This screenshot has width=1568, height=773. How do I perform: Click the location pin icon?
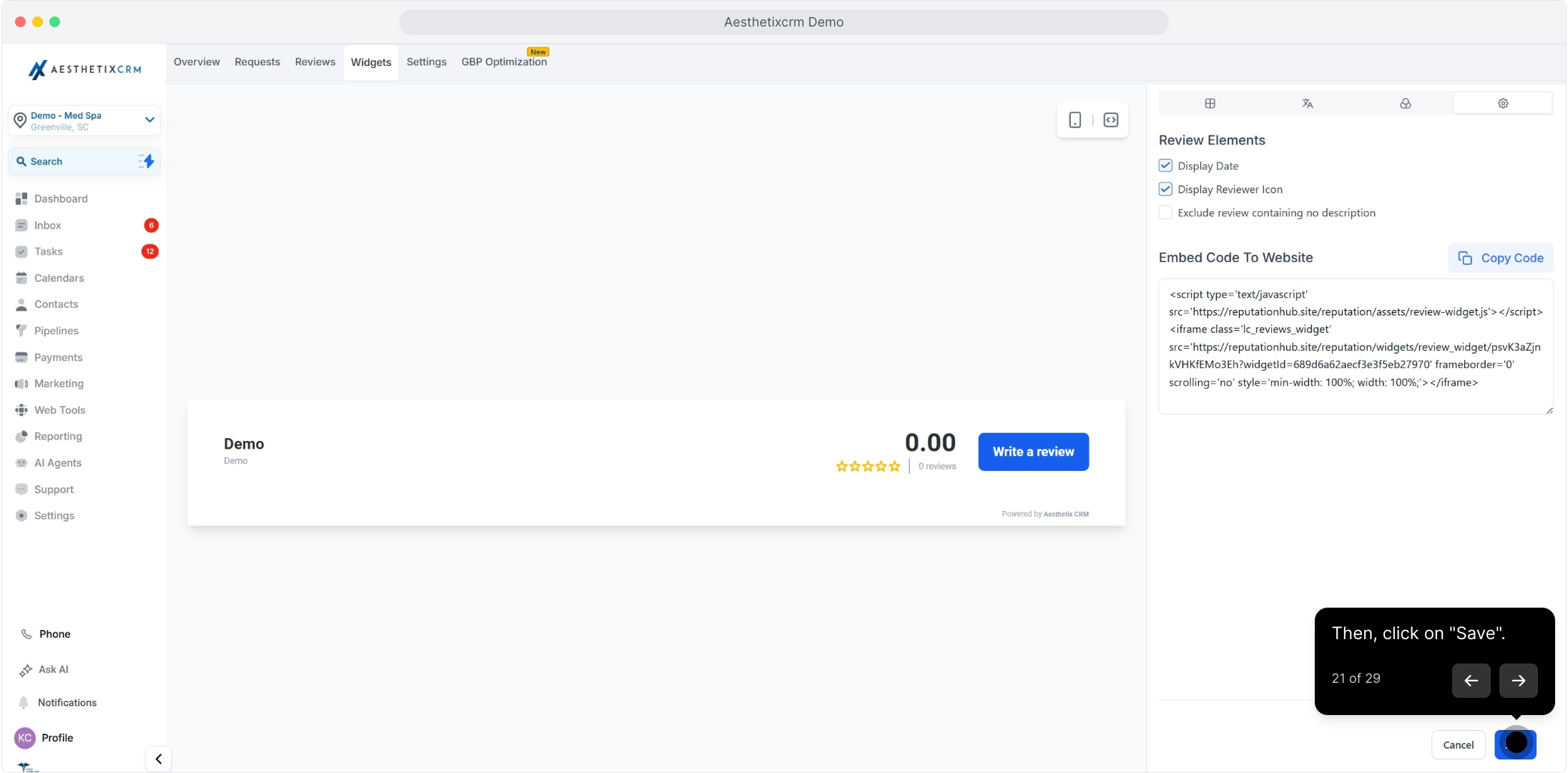[20, 120]
